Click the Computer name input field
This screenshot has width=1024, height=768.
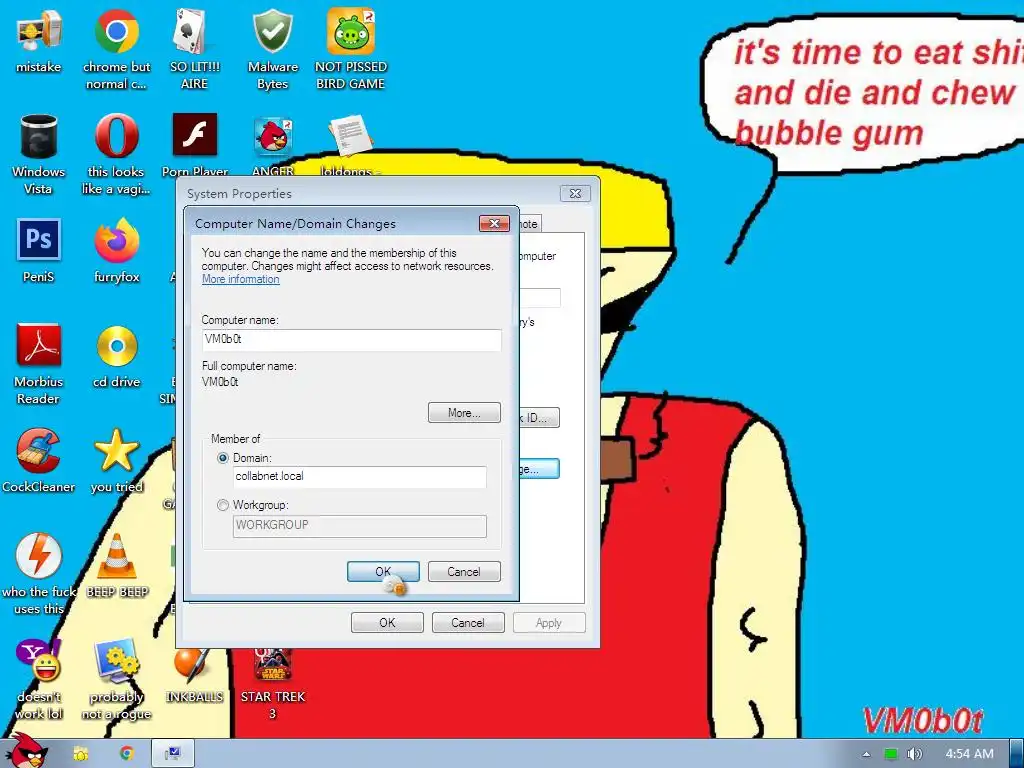[351, 340]
